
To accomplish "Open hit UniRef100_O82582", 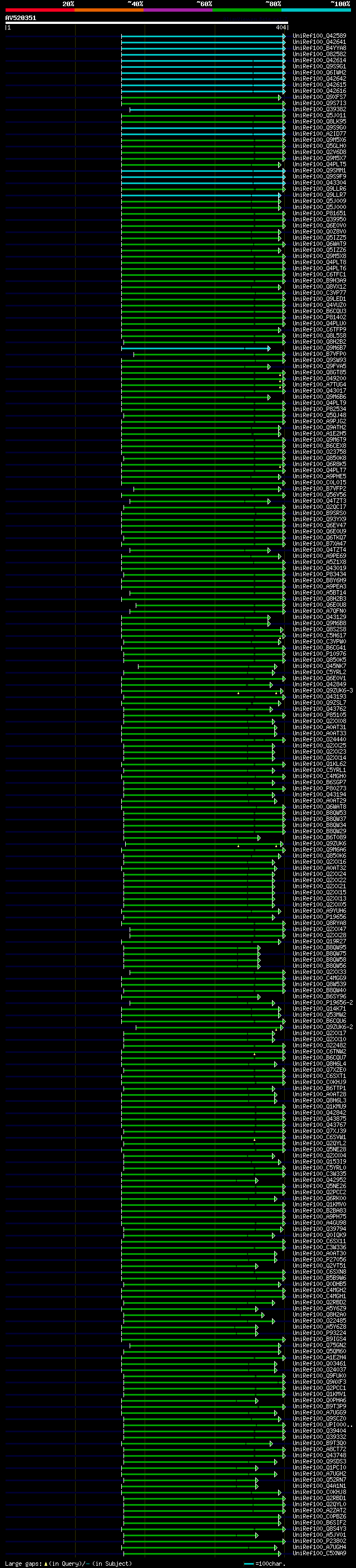I will [x=319, y=54].
